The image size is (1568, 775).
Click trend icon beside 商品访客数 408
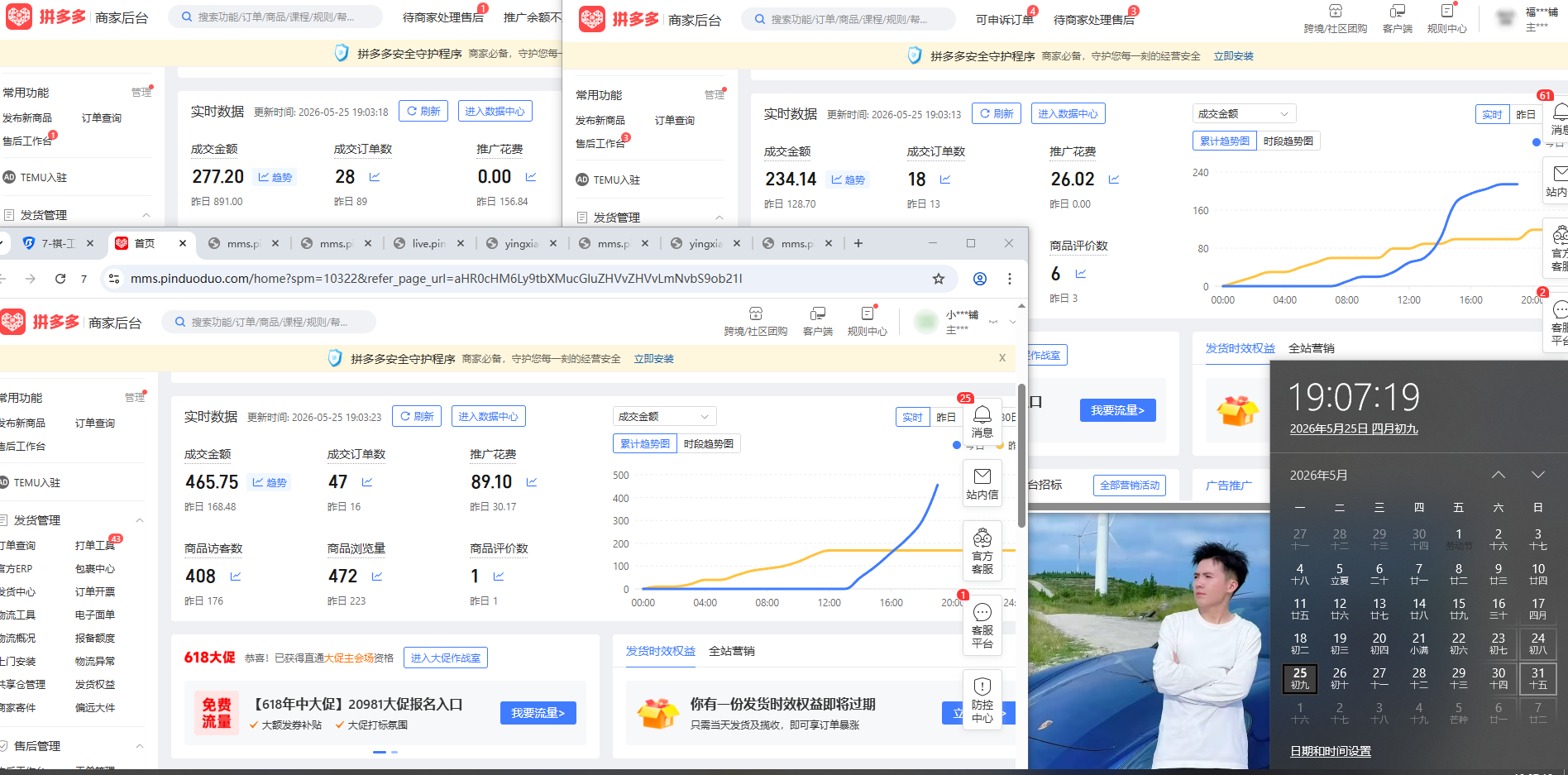[236, 576]
